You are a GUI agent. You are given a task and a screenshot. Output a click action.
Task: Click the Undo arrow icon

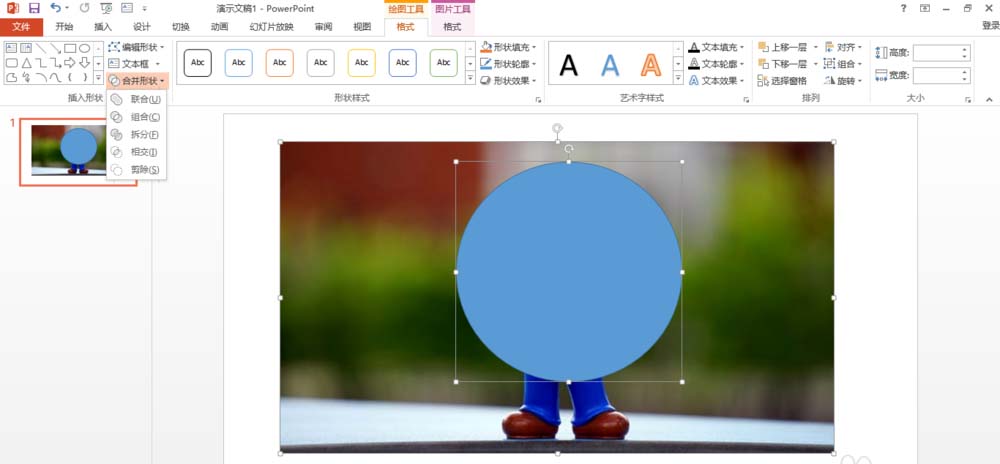point(55,8)
